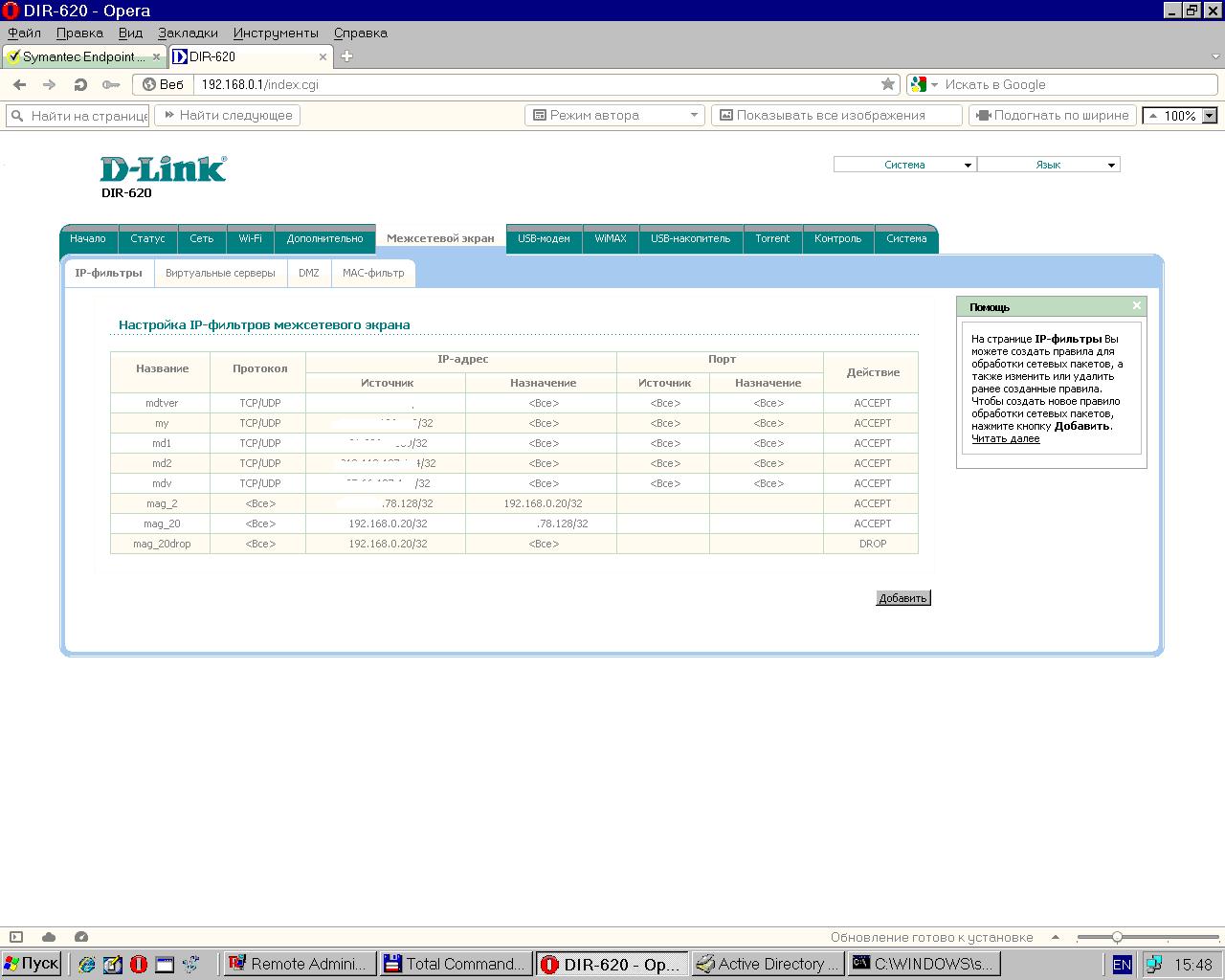The width and height of the screenshot is (1225, 980).
Task: Switch to the Wi-Fi tab
Action: (250, 238)
